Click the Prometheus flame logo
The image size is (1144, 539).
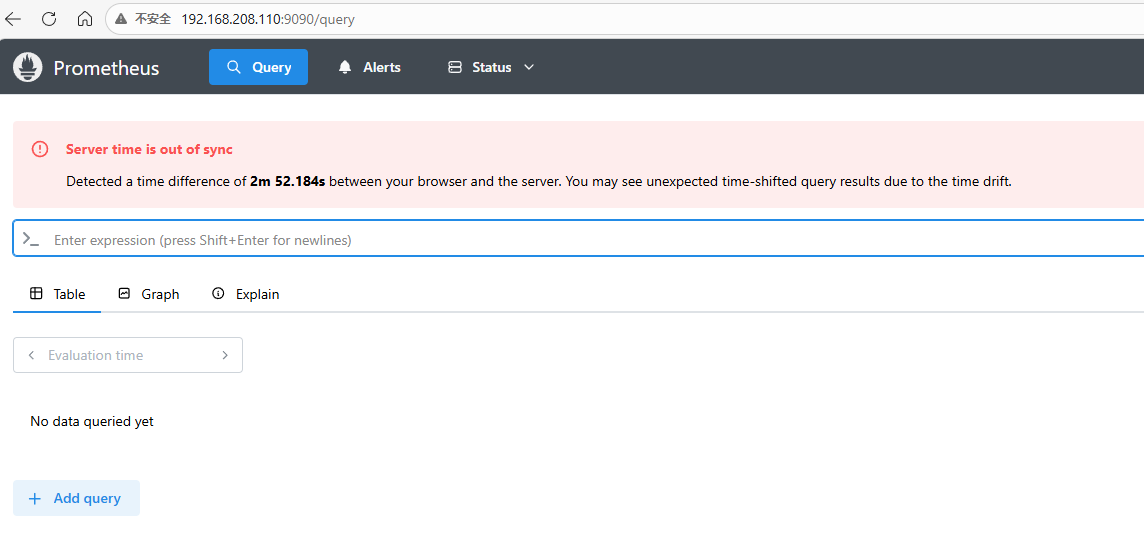[28, 67]
